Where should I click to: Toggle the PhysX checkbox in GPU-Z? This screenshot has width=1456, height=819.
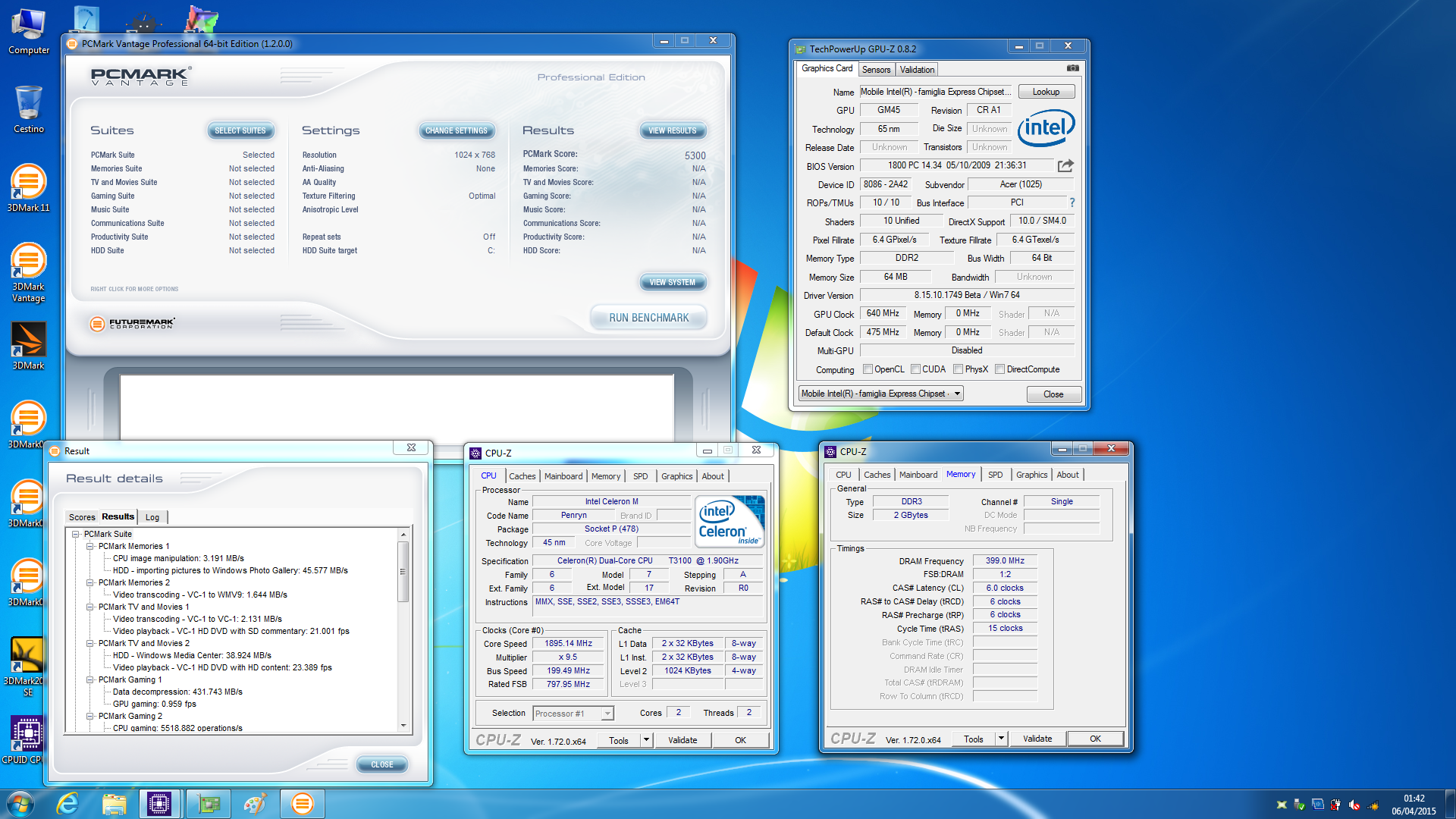click(x=959, y=369)
